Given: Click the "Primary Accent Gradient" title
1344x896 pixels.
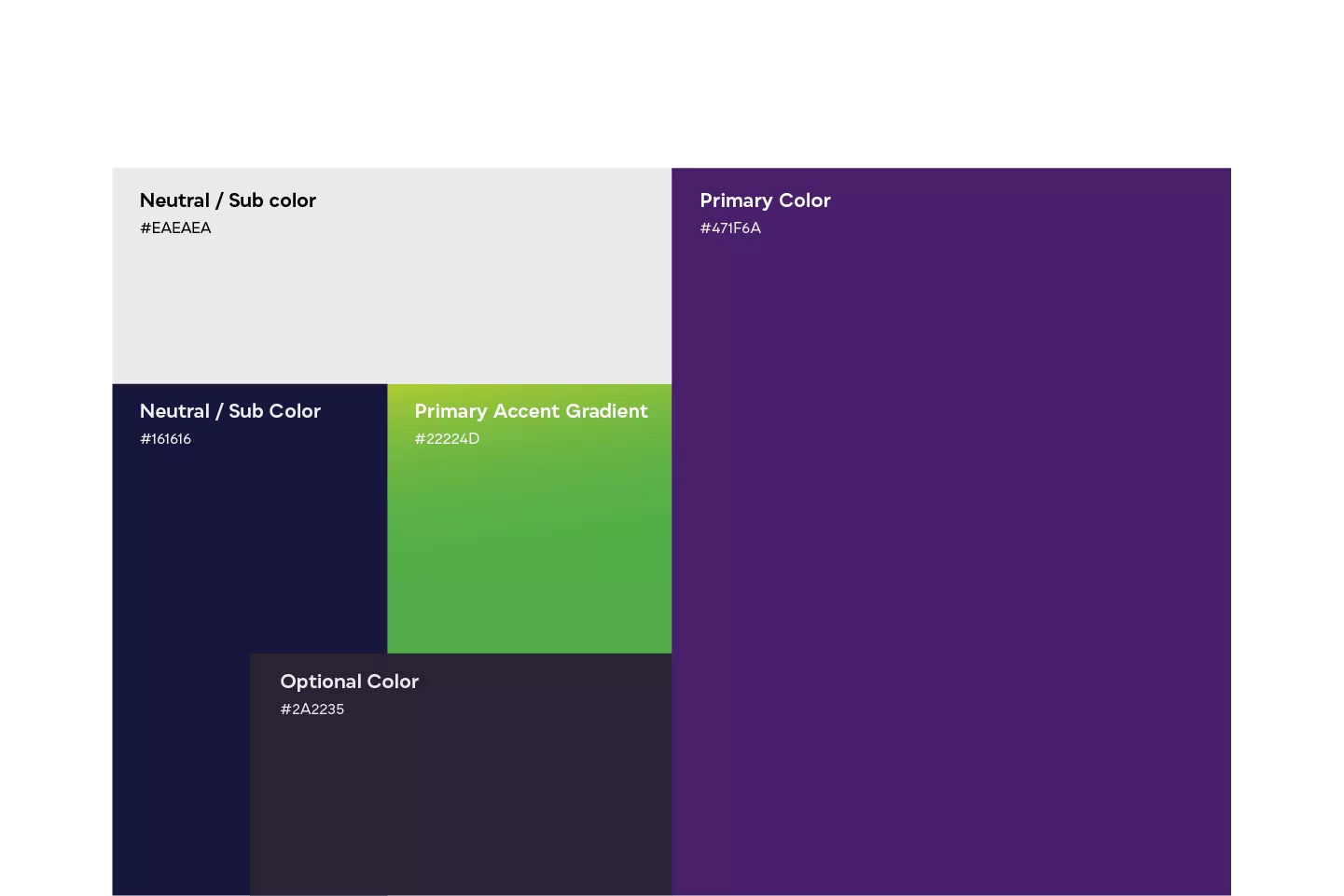Looking at the screenshot, I should 531,411.
